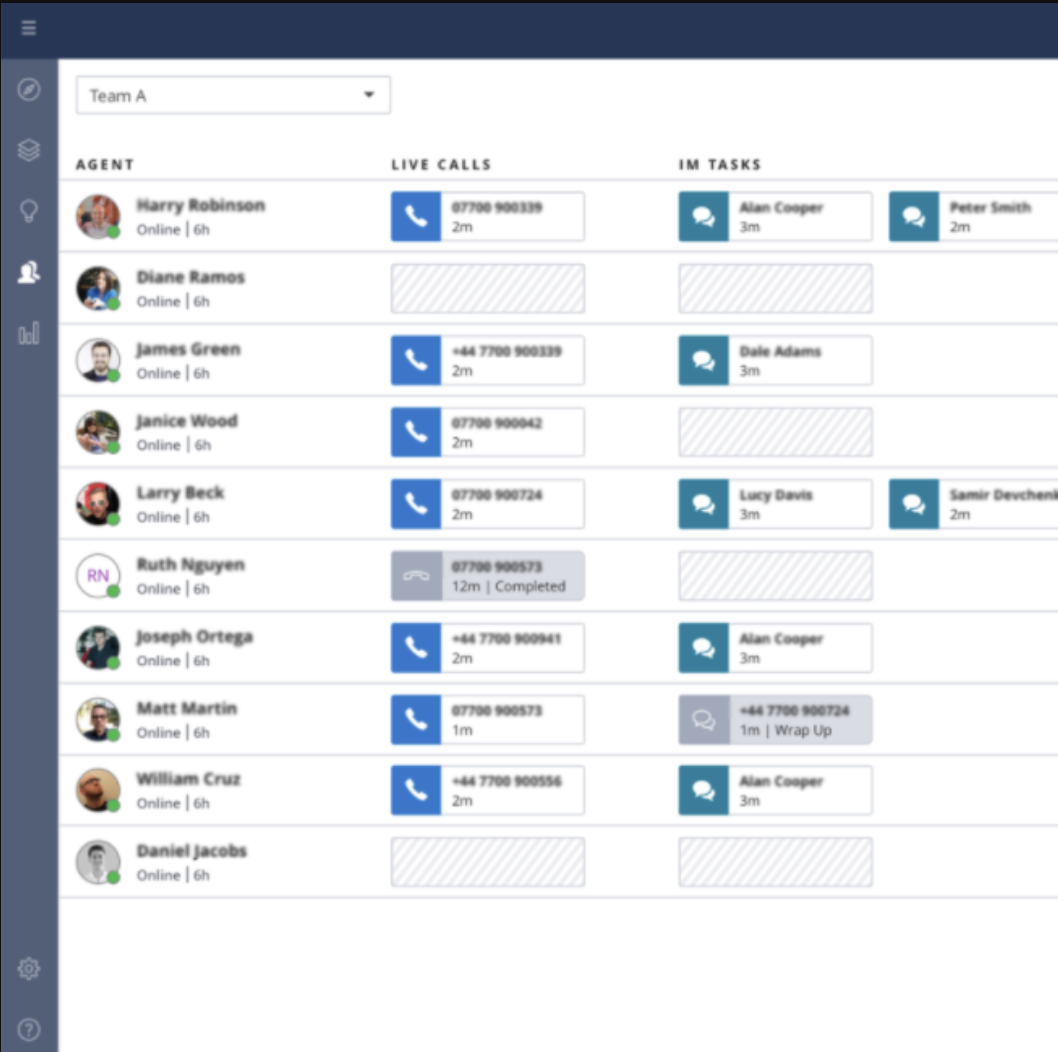The image size is (1058, 1052).
Task: Click Ruth Nguyen's RN initials avatar
Action: 98,576
